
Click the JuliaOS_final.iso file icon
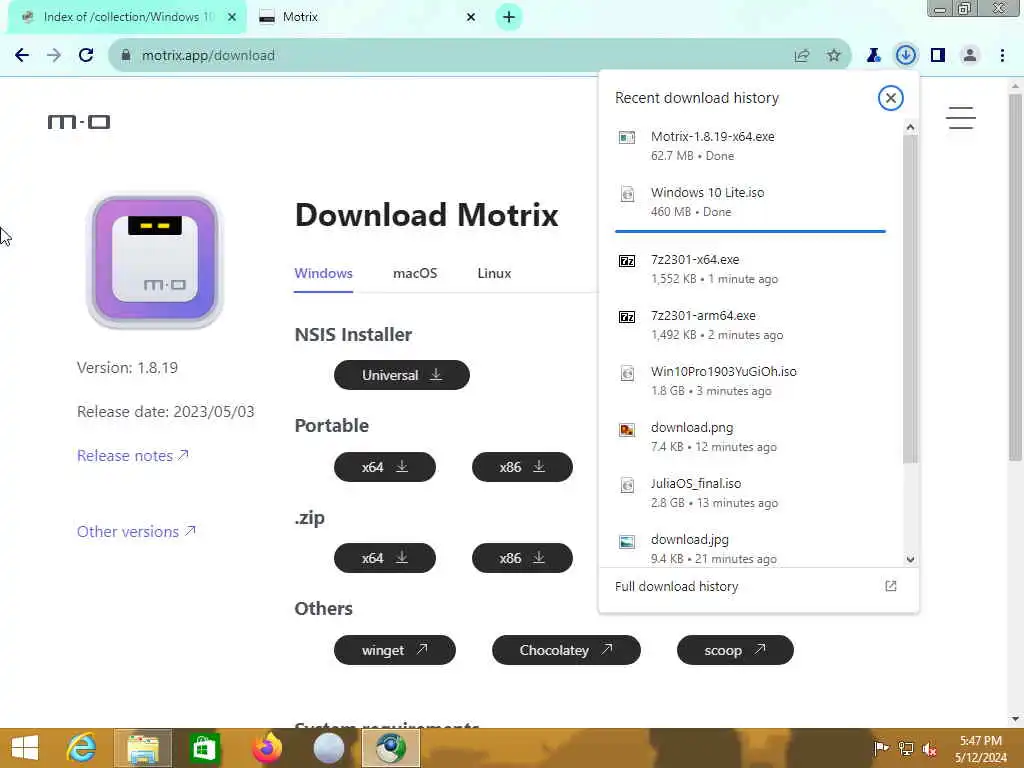pyautogui.click(x=627, y=485)
